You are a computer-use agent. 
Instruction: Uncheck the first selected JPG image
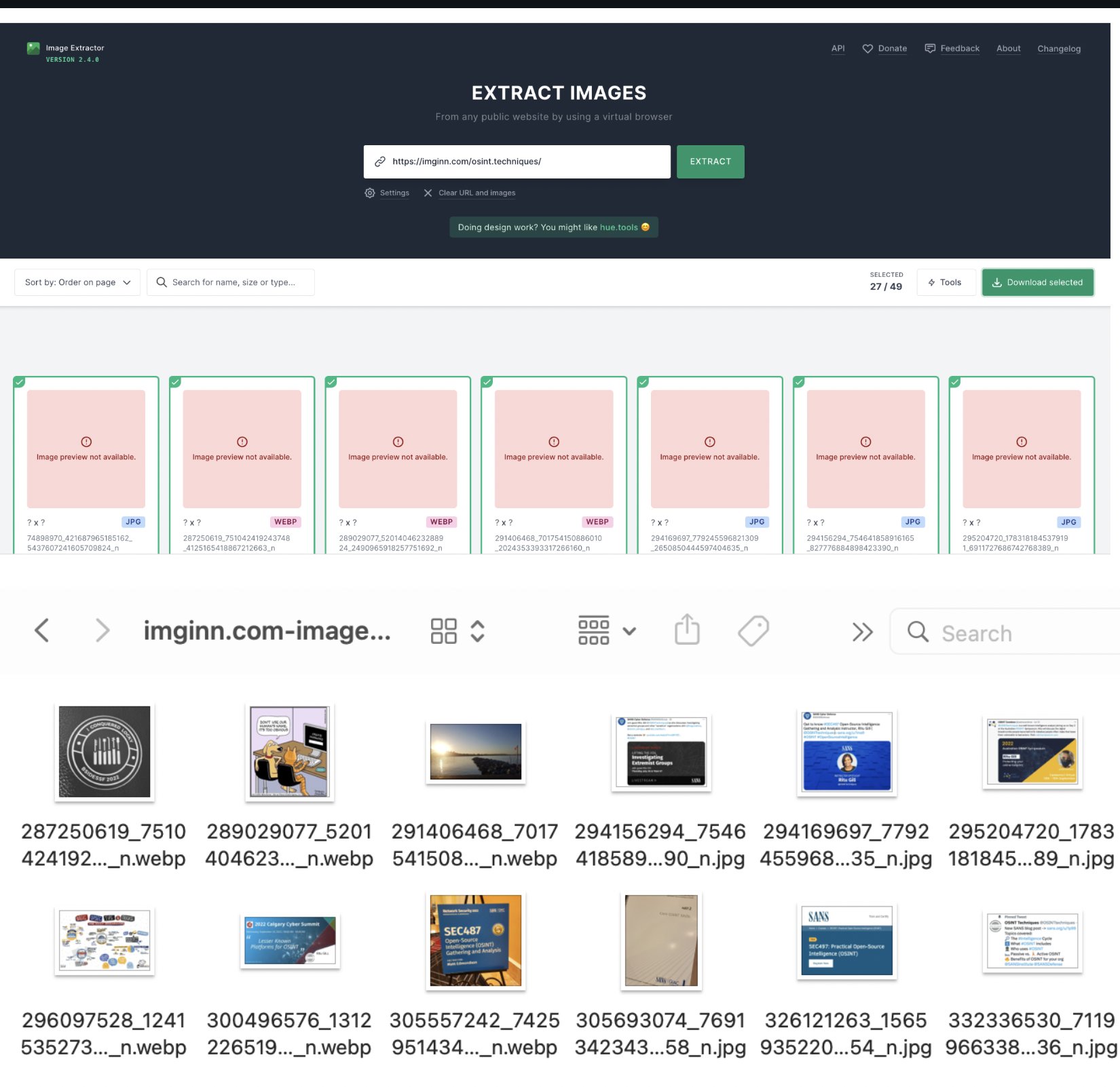(20, 382)
